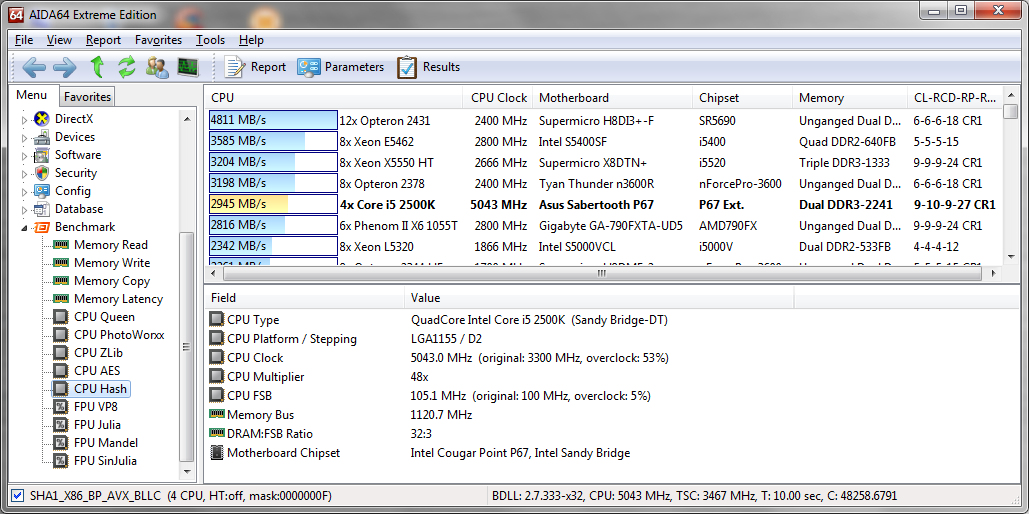Click the AIDA64 application icon in title bar
Viewport: 1029px width, 514px height.
point(15,14)
